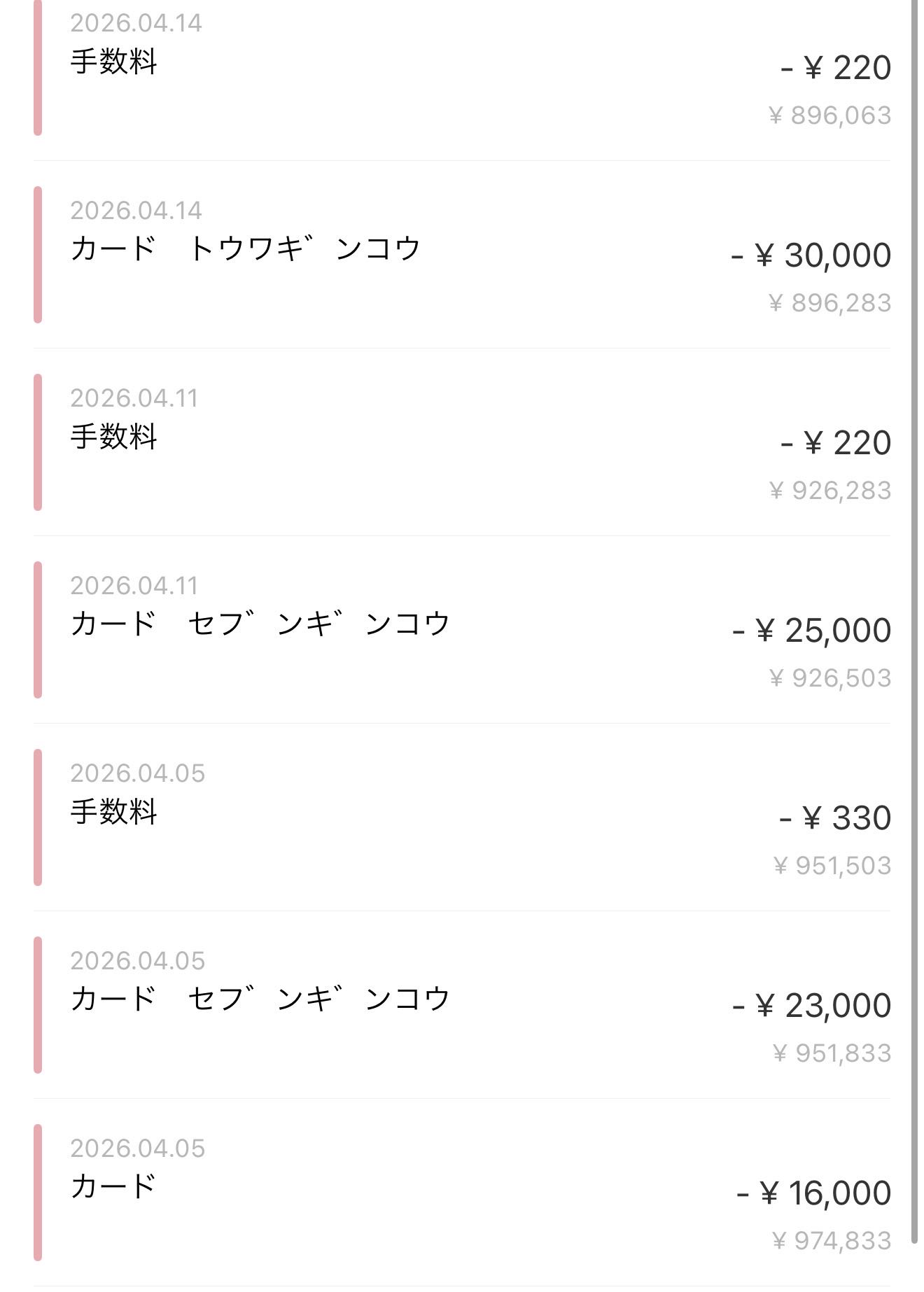Click the balance ¥ 896,063
This screenshot has width=924, height=1292.
click(x=829, y=115)
